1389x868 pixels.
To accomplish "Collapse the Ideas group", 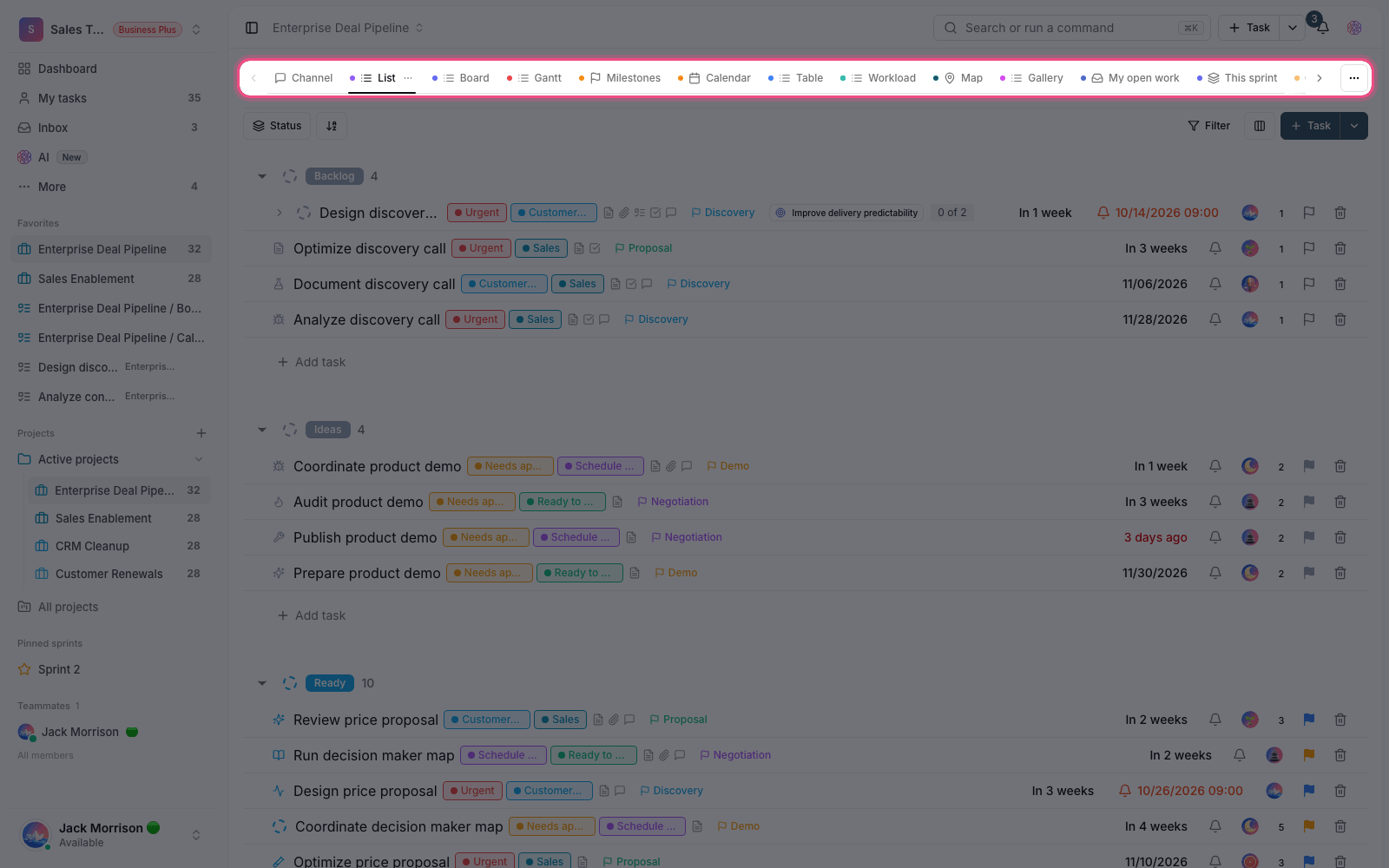I will pos(262,430).
